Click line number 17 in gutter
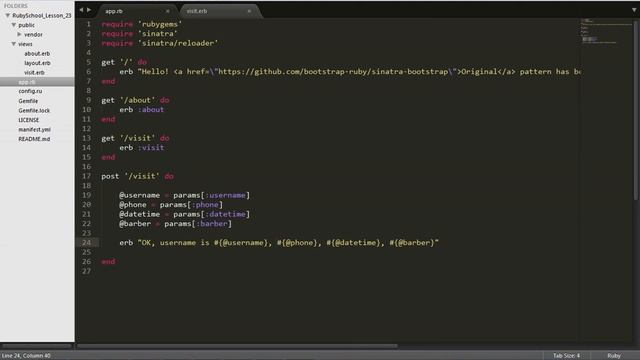 click(x=86, y=176)
